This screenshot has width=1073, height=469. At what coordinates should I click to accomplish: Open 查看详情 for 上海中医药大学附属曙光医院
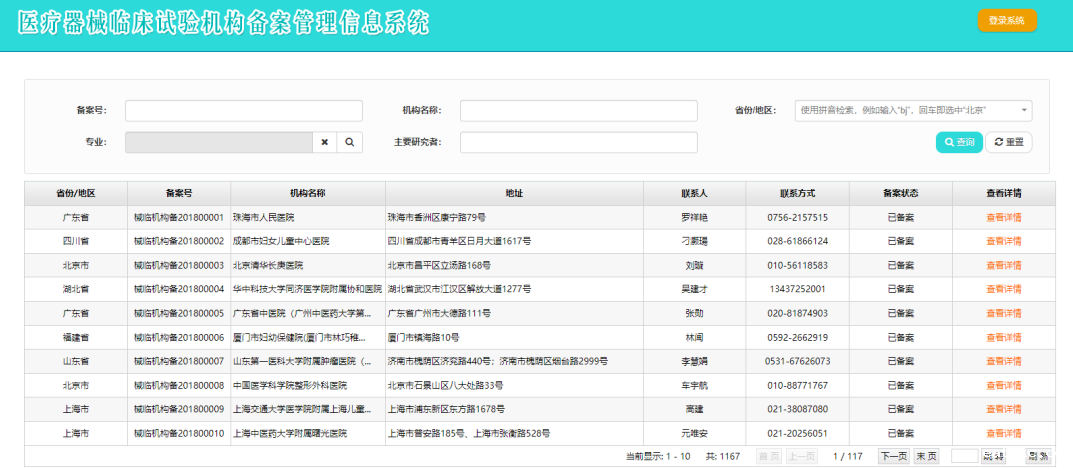click(x=1003, y=433)
